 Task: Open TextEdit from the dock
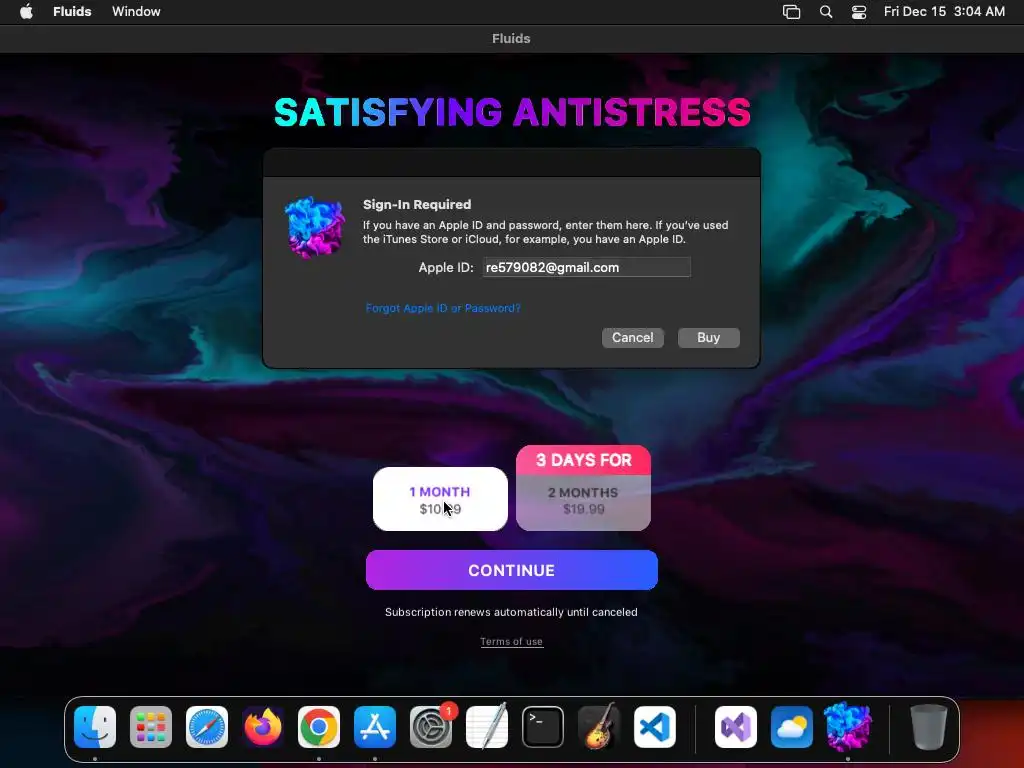point(487,727)
